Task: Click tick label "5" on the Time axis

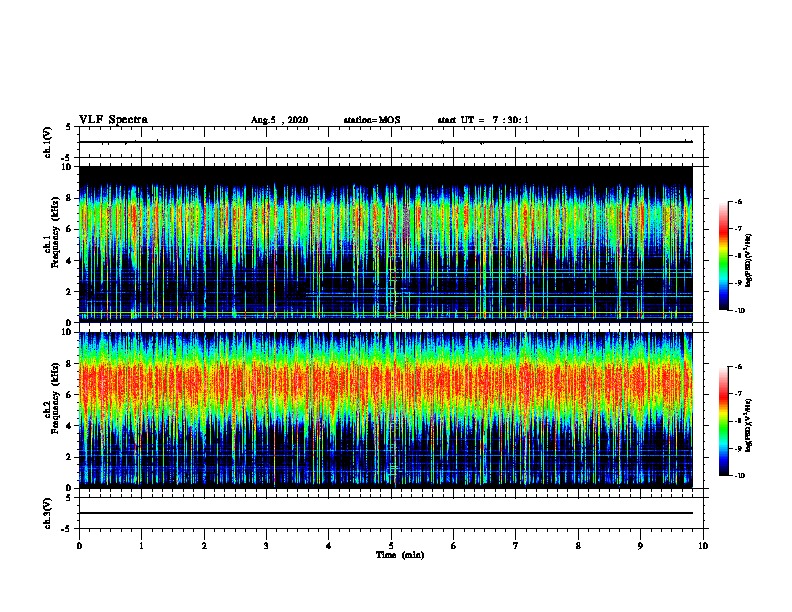Action: point(391,546)
